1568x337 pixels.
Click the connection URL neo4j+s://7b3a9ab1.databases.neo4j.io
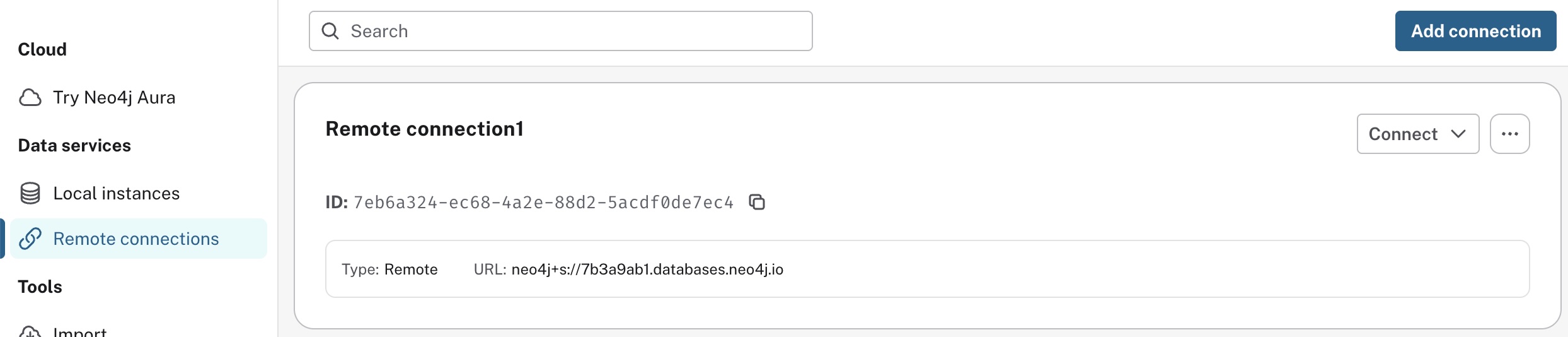(647, 269)
